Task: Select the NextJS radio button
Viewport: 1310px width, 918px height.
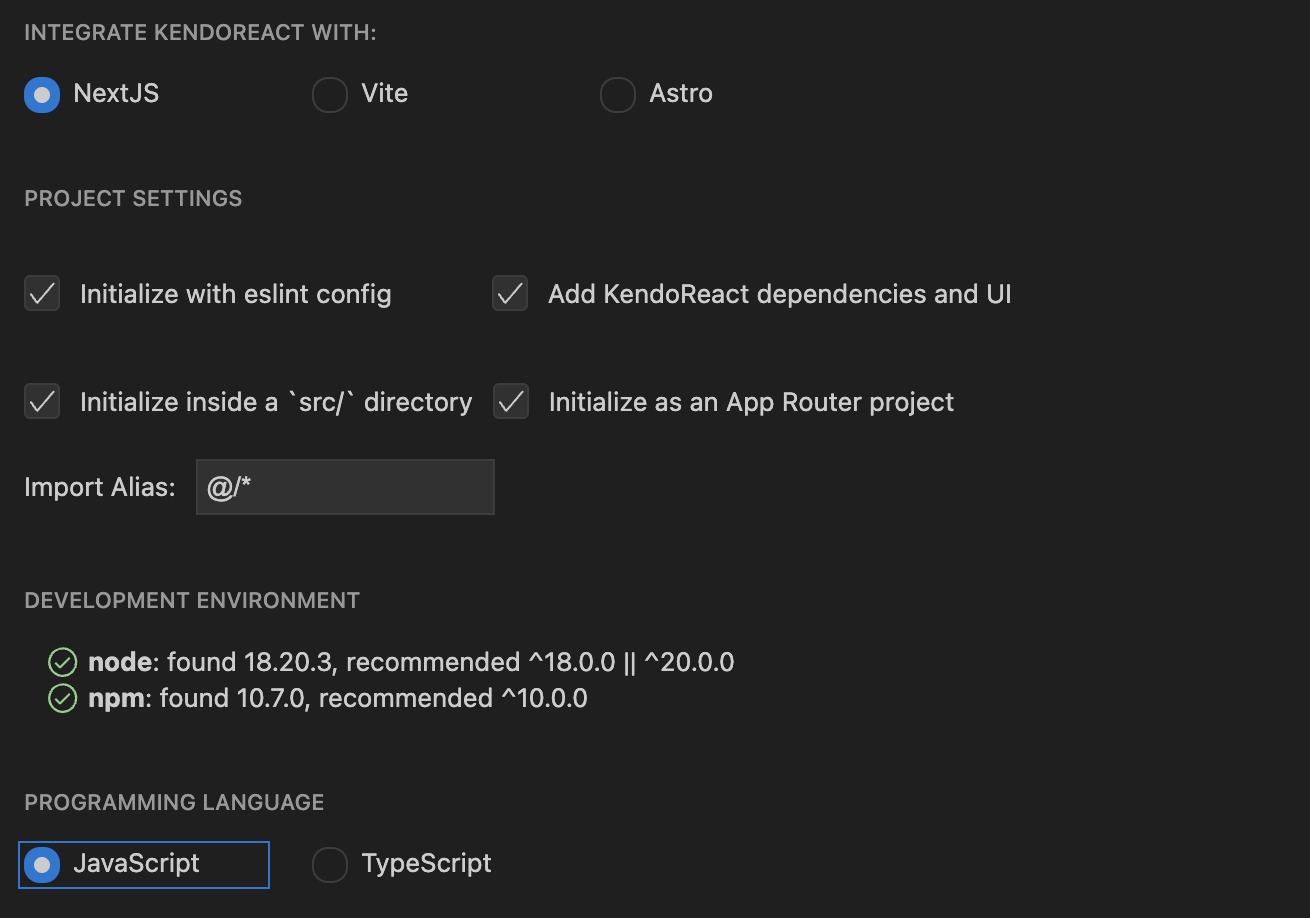Action: [x=42, y=95]
